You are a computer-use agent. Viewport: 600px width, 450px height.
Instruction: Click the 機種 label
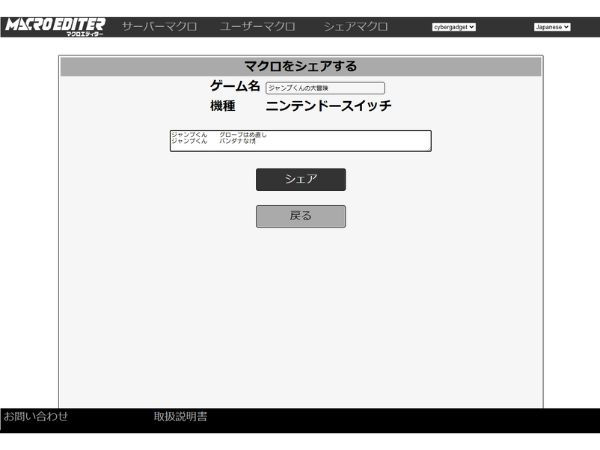222,106
